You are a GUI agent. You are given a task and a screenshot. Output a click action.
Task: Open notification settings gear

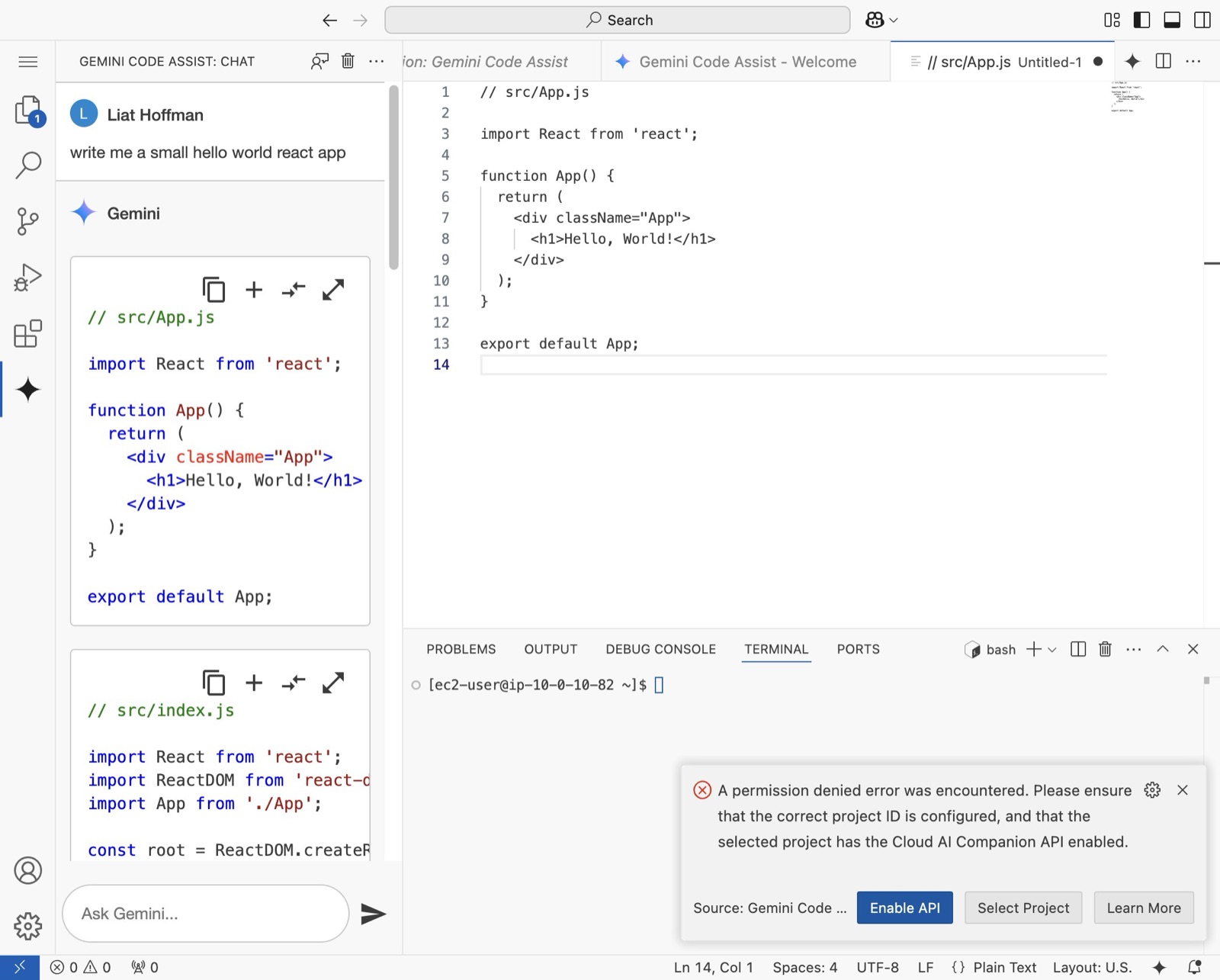pos(1152,790)
